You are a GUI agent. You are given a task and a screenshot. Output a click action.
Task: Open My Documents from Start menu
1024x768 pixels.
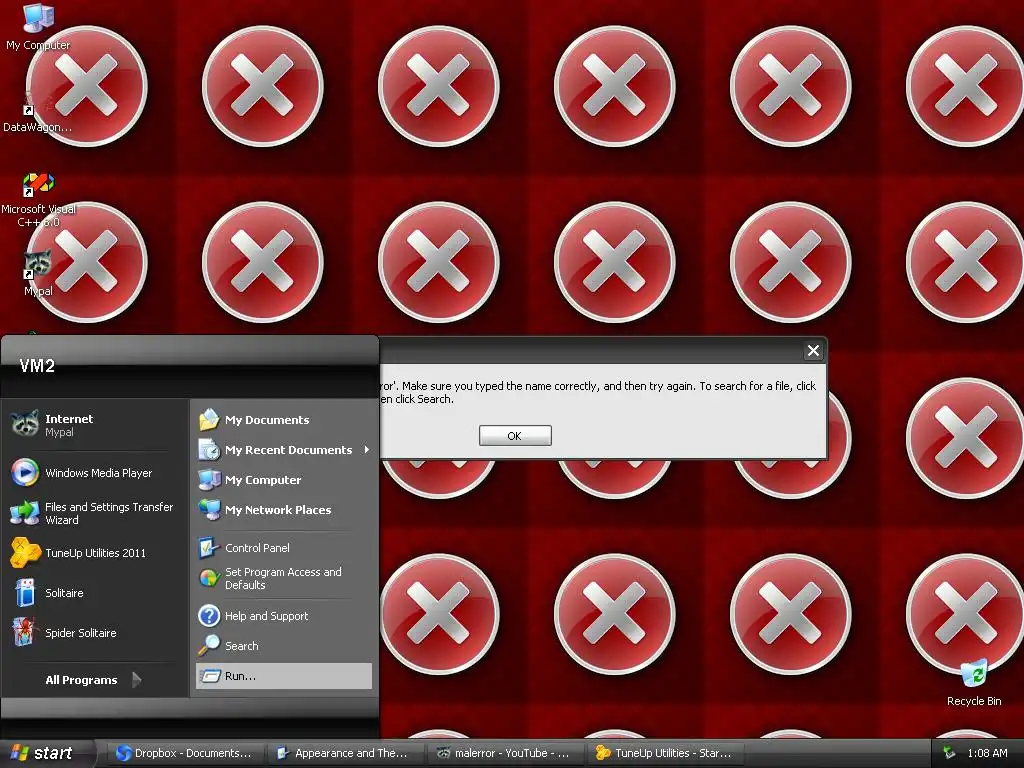pyautogui.click(x=284, y=419)
